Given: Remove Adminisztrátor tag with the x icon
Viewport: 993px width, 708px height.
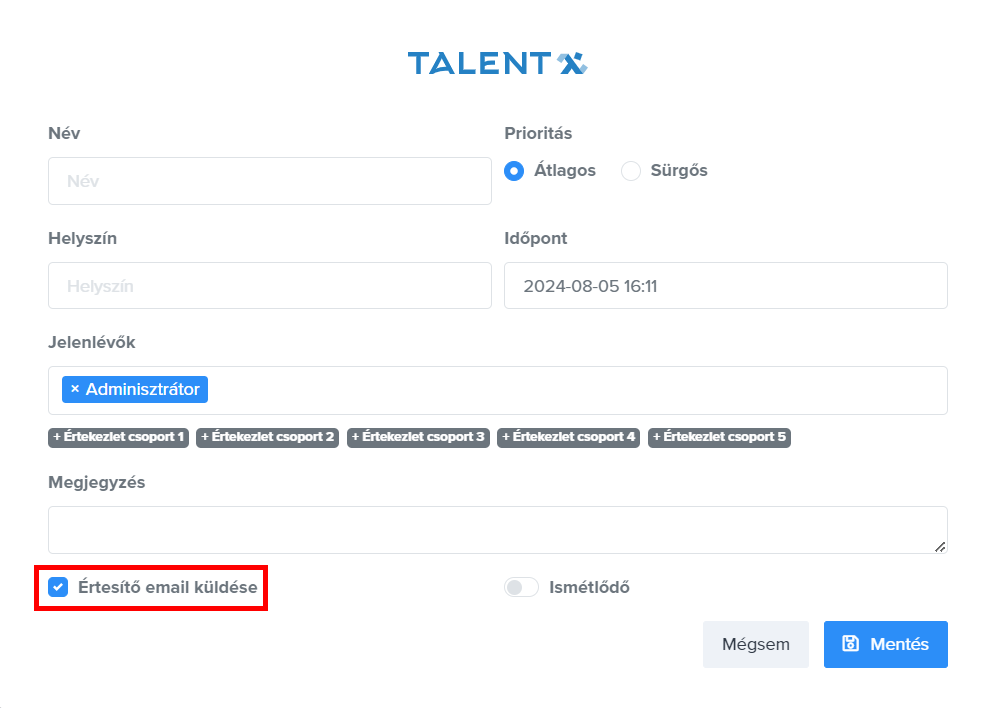Looking at the screenshot, I should click(x=75, y=390).
